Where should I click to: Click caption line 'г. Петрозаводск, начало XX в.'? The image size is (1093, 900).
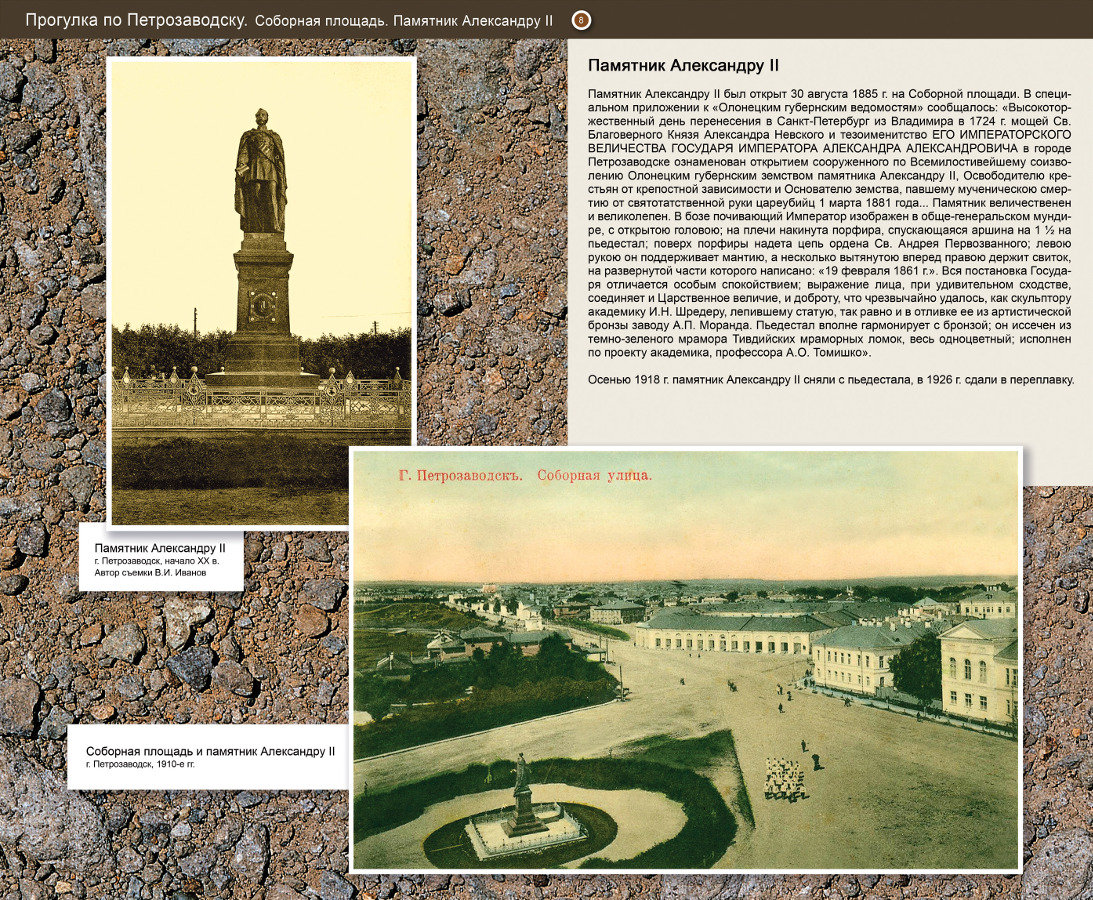157,560
